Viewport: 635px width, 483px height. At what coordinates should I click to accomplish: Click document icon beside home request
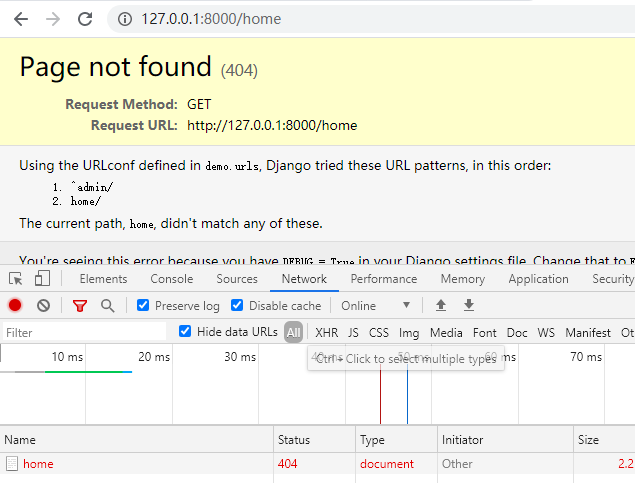(x=12, y=464)
